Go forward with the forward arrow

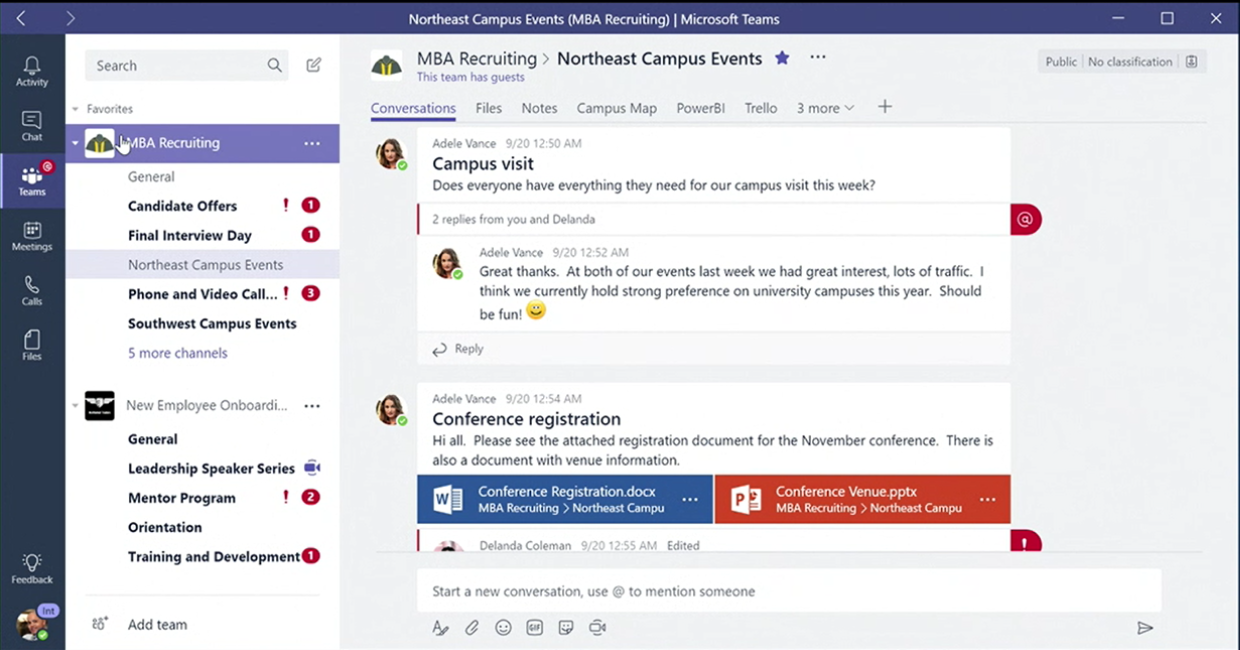pyautogui.click(x=70, y=18)
